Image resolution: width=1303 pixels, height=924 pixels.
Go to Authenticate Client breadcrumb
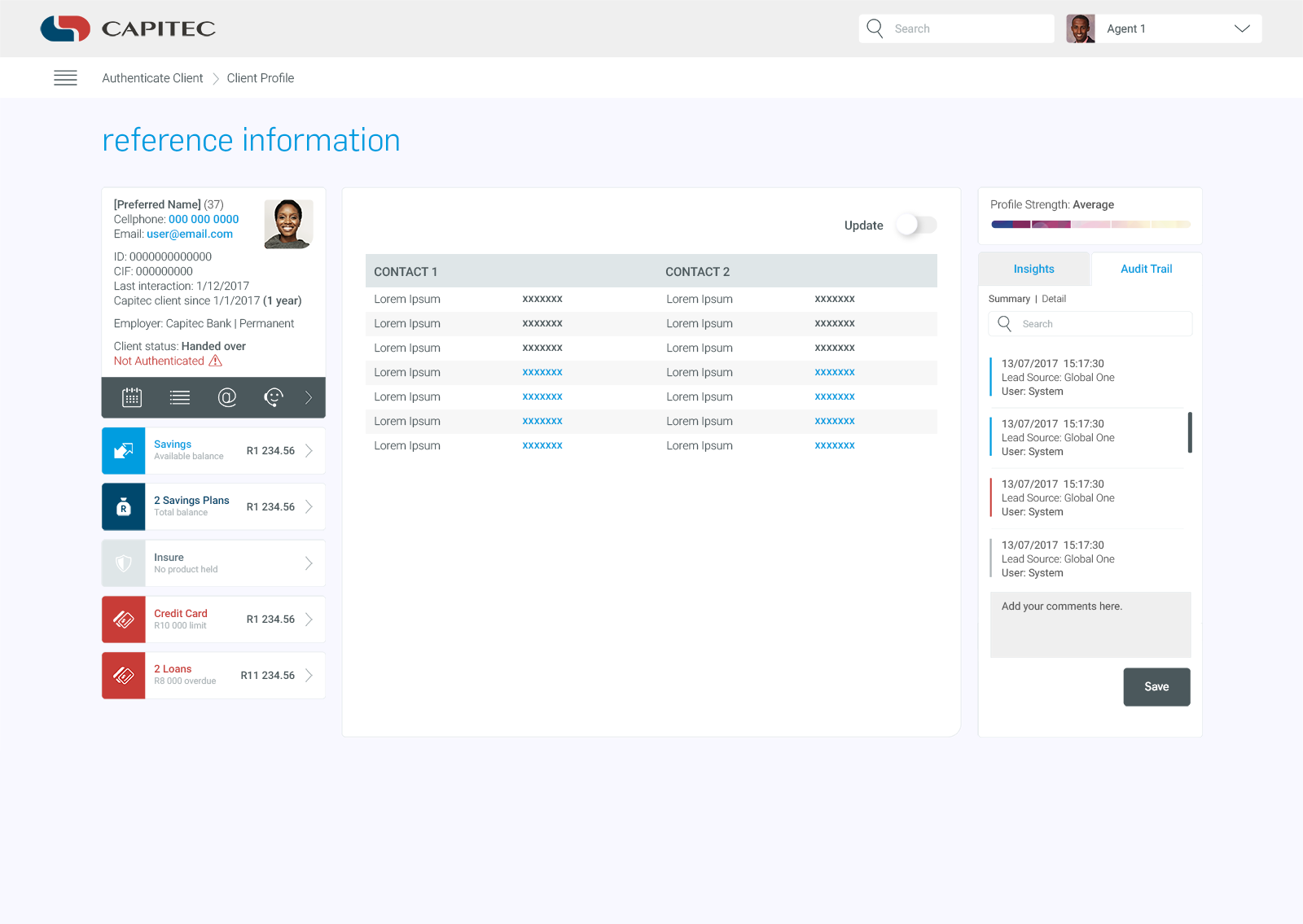click(x=152, y=78)
